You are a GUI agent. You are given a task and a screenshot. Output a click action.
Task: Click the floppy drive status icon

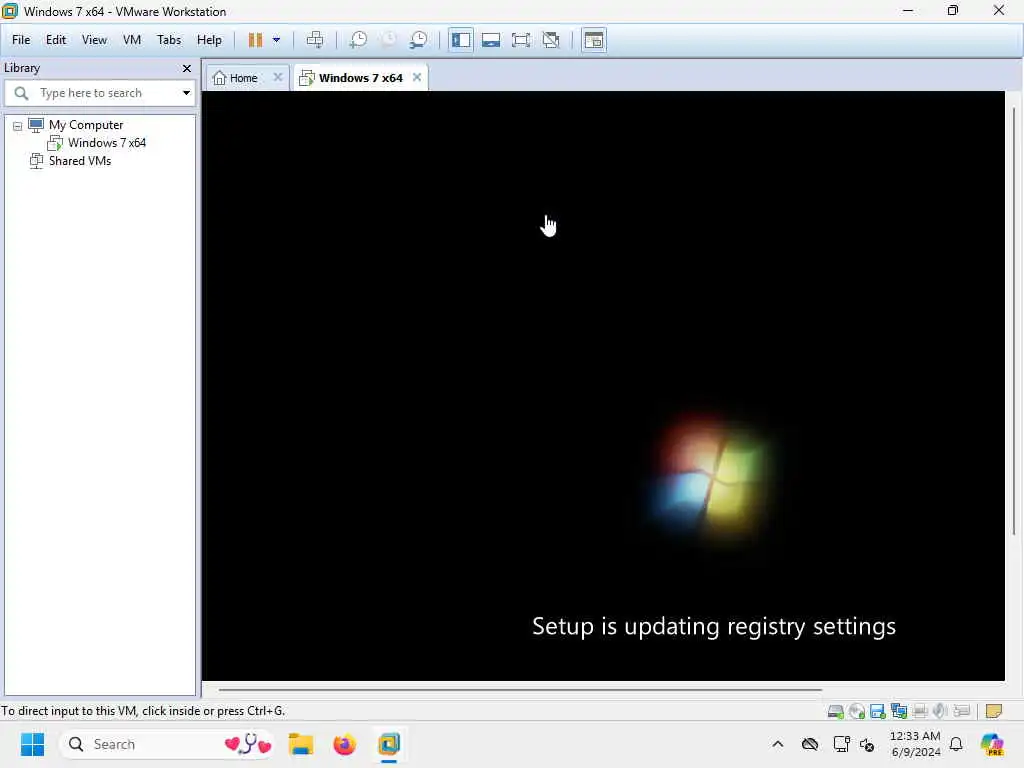[x=878, y=711]
